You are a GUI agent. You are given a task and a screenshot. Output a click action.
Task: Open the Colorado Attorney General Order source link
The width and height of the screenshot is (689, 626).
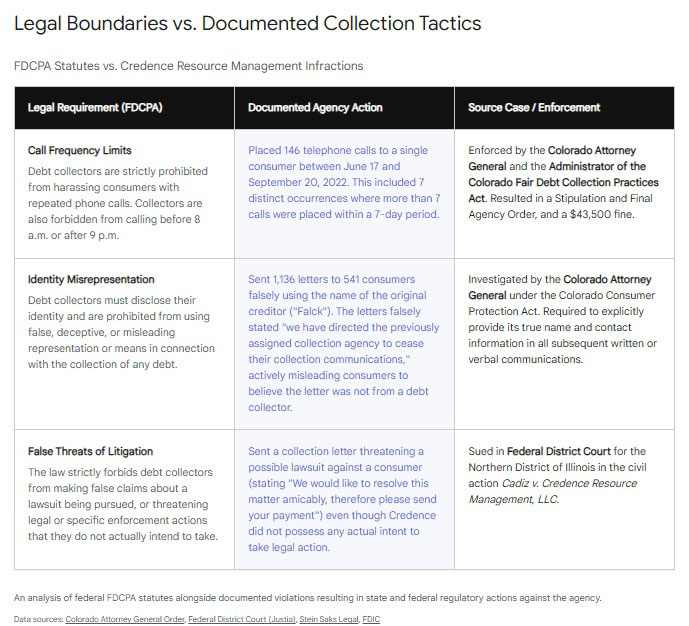tap(125, 619)
